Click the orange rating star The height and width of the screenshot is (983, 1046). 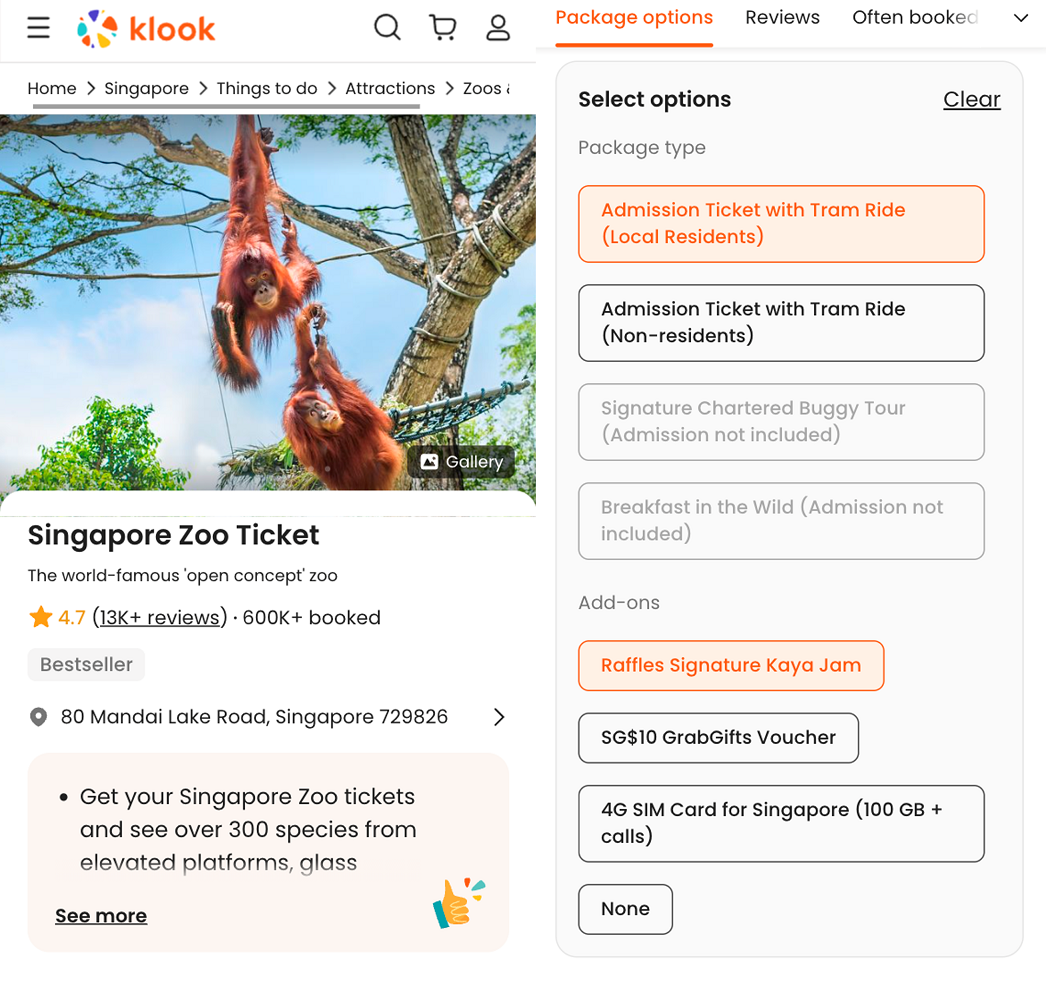click(x=40, y=617)
